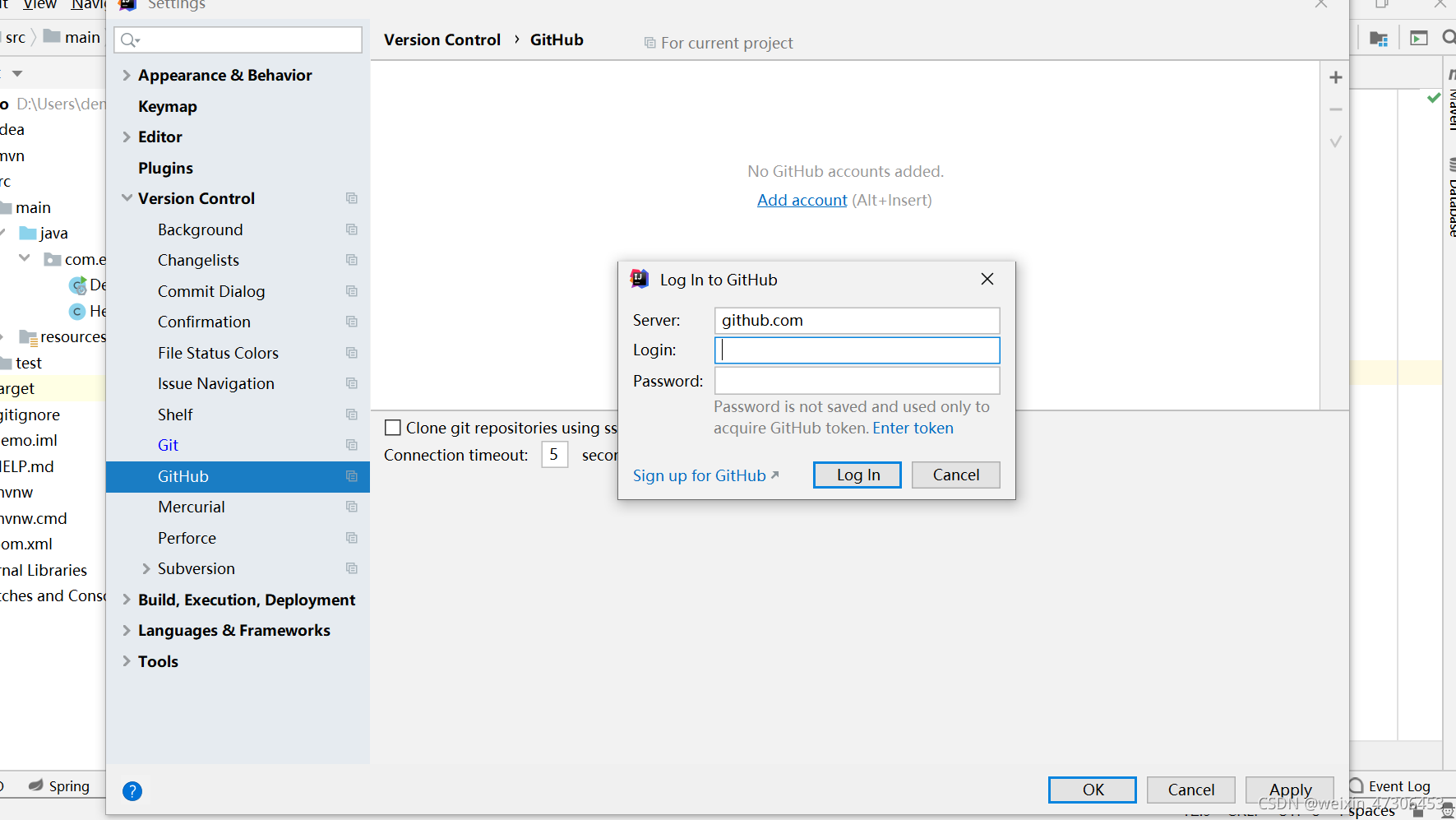Click the settings search box
The width and height of the screenshot is (1456, 820).
[238, 39]
